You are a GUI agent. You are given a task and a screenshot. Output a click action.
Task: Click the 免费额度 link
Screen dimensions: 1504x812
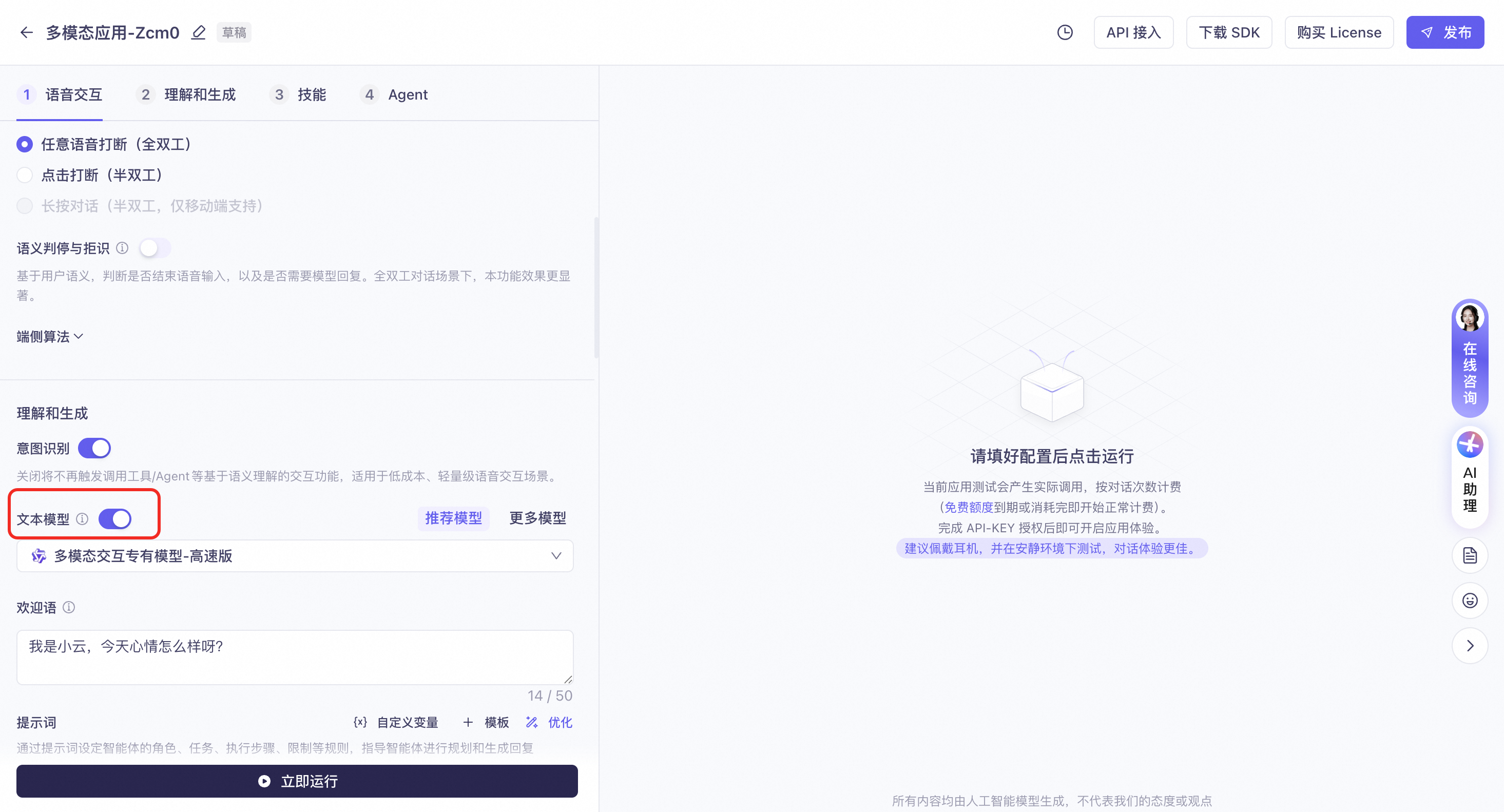(x=968, y=507)
